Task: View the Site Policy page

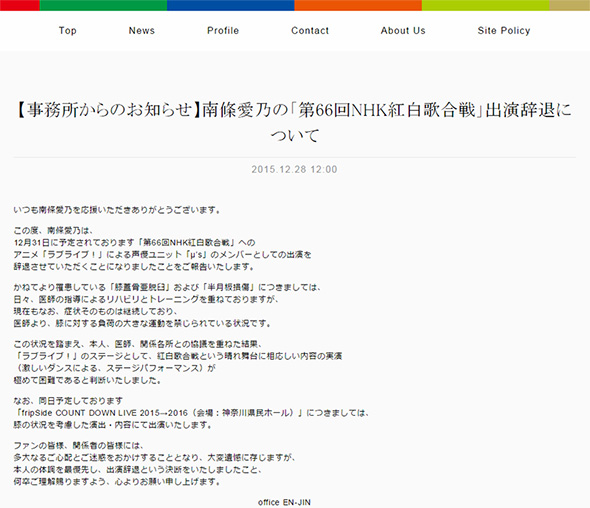Action: (504, 30)
